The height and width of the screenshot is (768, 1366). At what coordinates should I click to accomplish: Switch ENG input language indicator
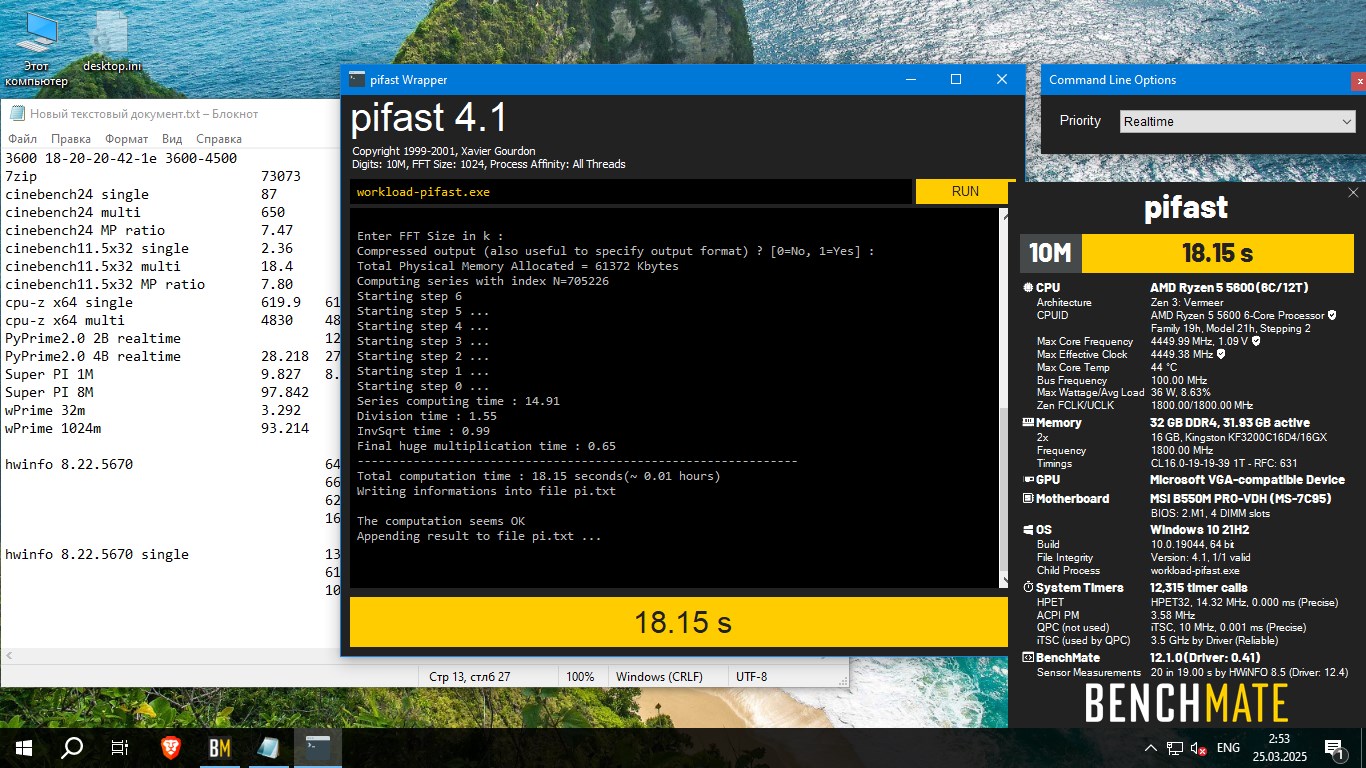(1228, 748)
